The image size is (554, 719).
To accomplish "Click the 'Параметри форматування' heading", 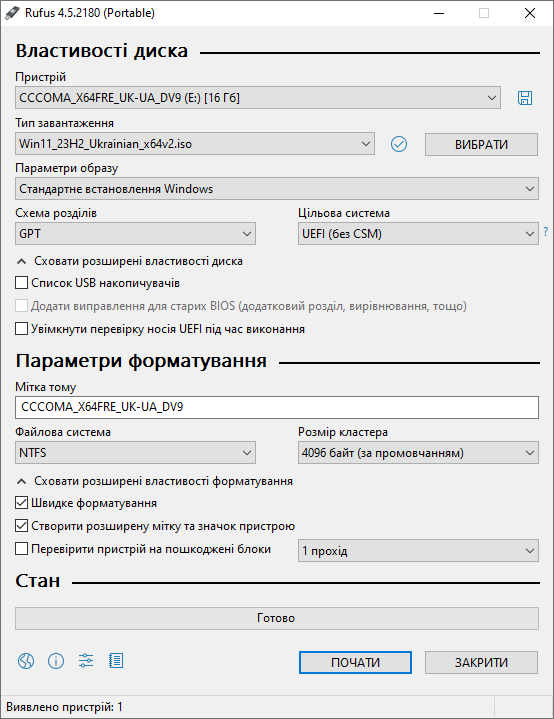I will coord(141,361).
